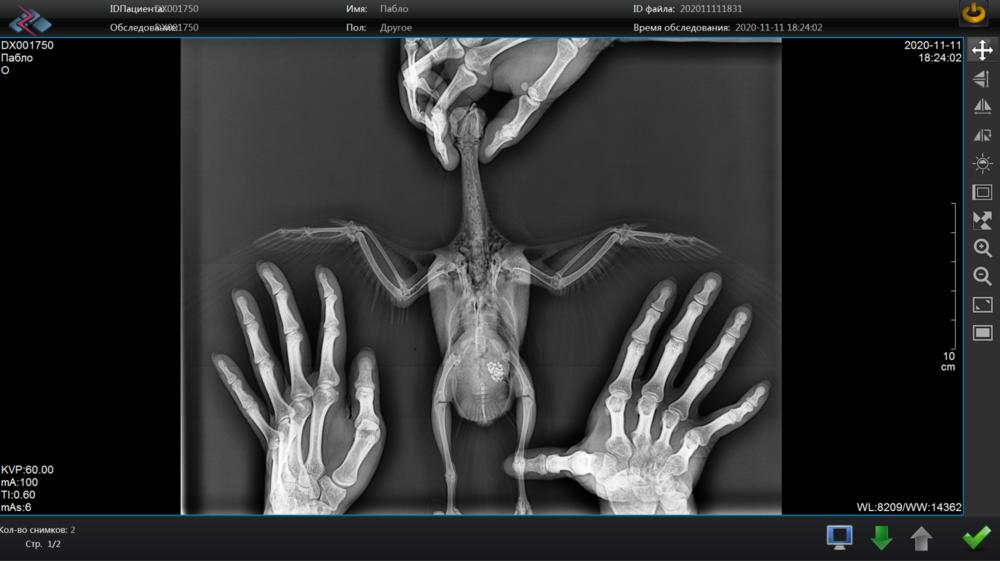1000x561 pixels.
Task: Click the fit-to-window corner arrows icon
Action: [982, 304]
